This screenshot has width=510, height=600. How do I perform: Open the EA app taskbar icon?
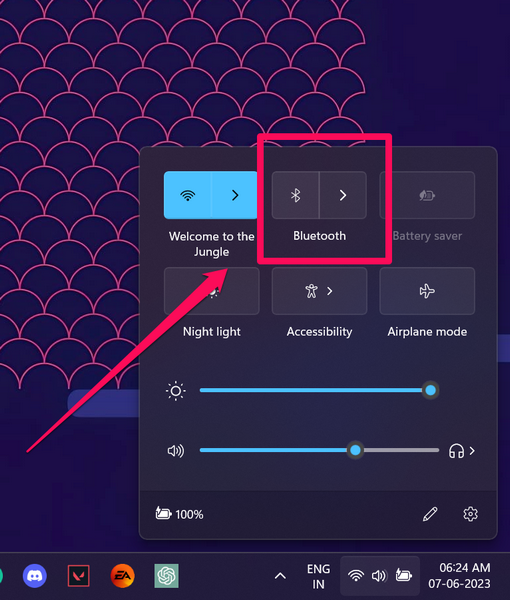click(122, 576)
